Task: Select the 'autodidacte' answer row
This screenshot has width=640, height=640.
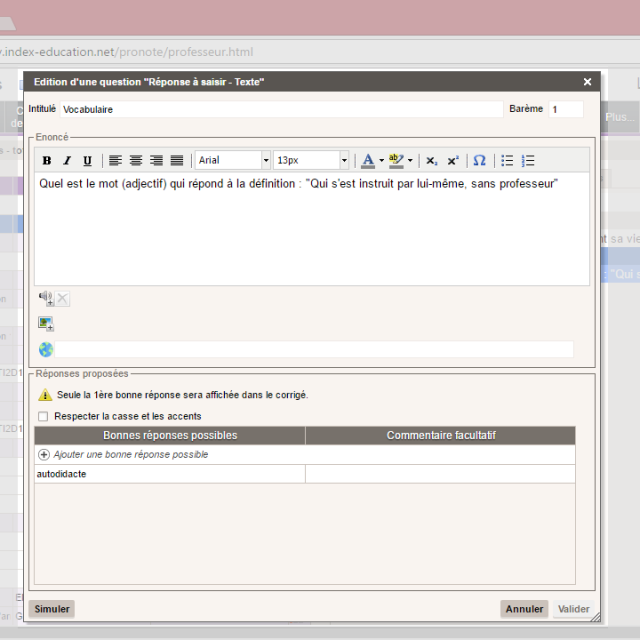Action: 170,474
